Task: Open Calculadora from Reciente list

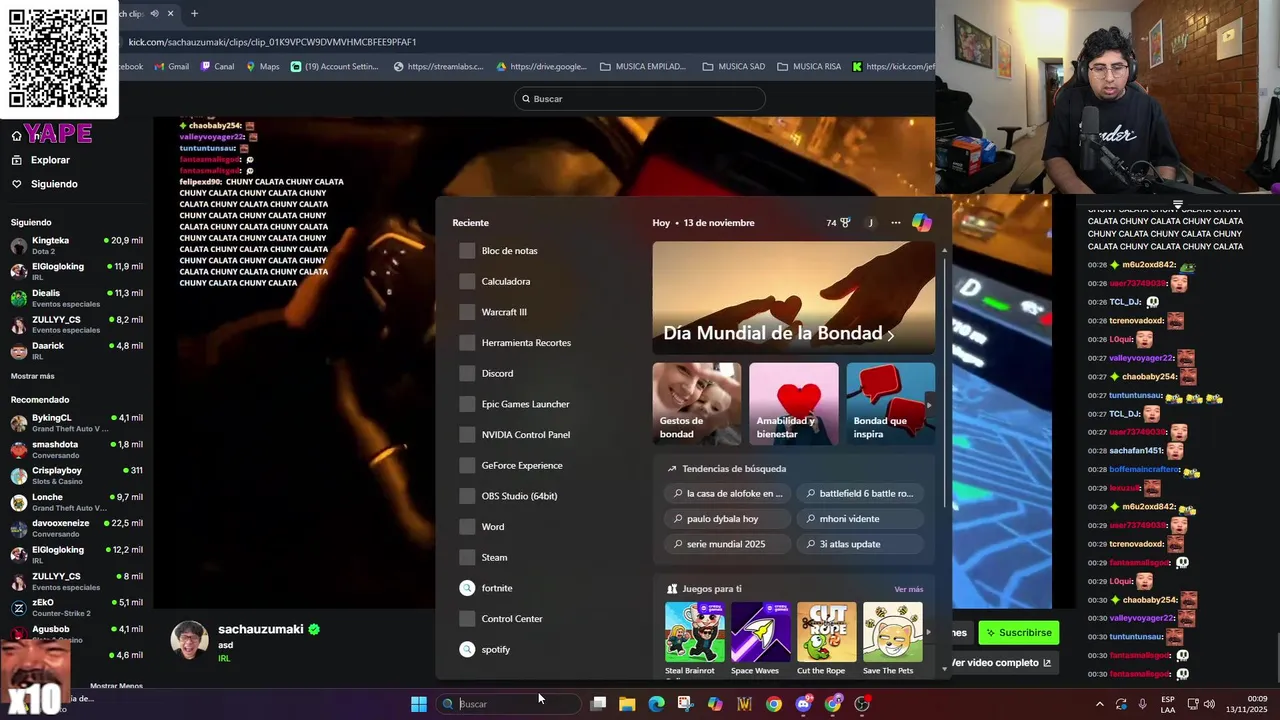Action: [x=506, y=282]
